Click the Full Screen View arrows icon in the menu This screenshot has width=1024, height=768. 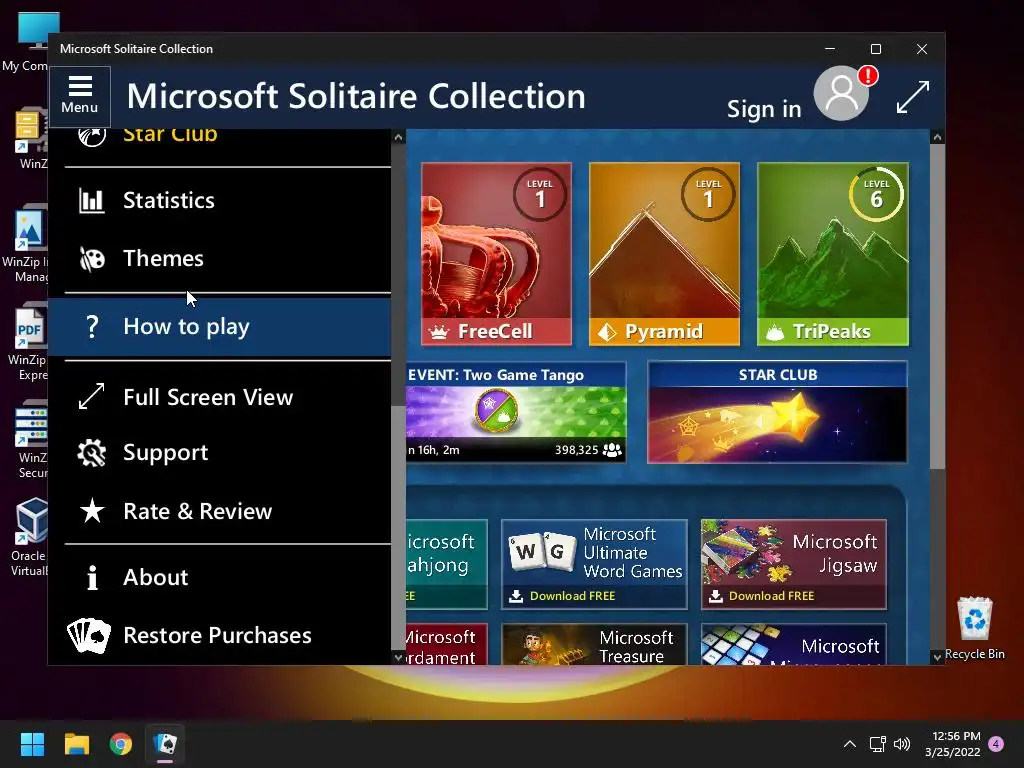pyautogui.click(x=91, y=396)
